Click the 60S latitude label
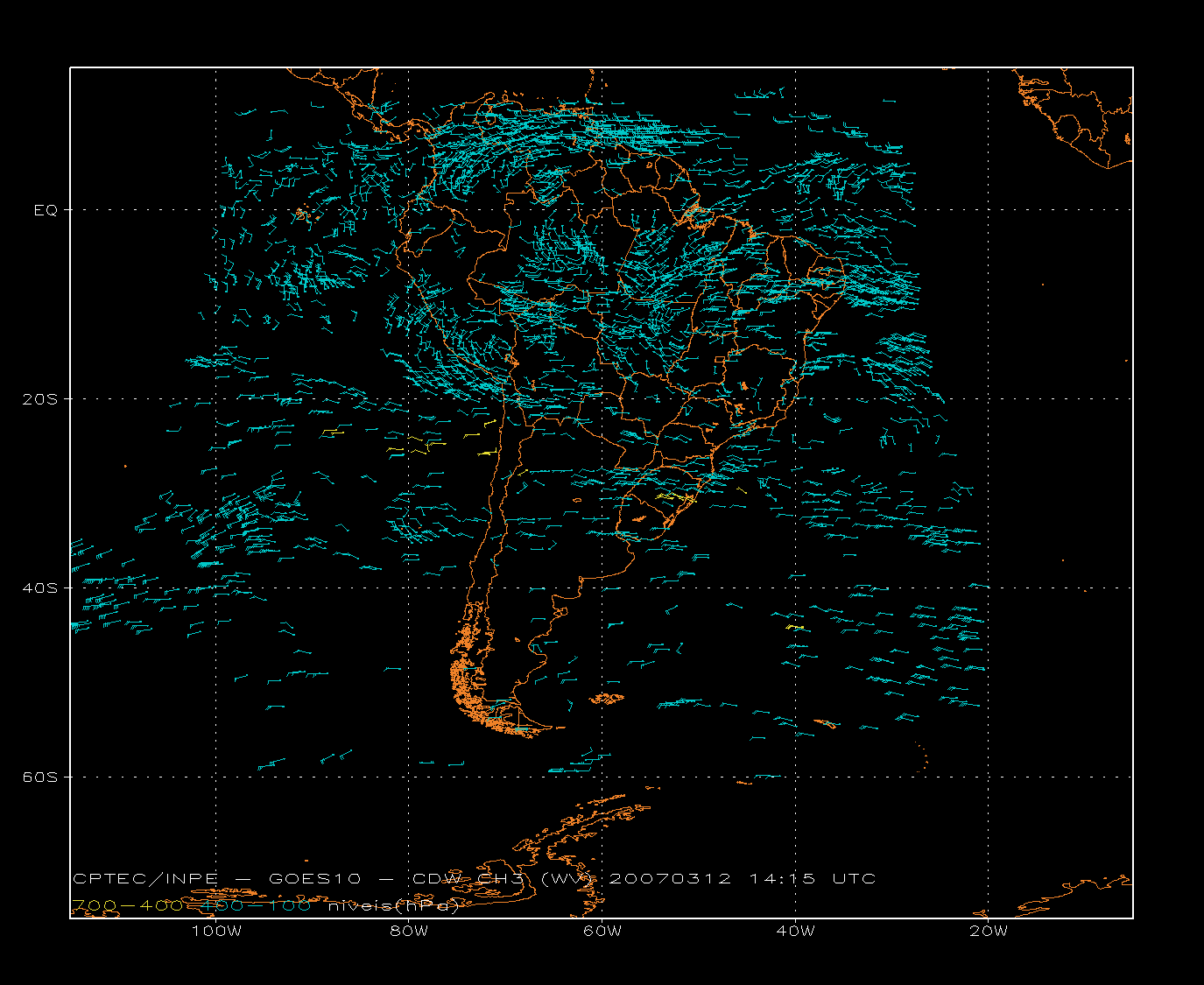This screenshot has height=985, width=1204. 39,777
